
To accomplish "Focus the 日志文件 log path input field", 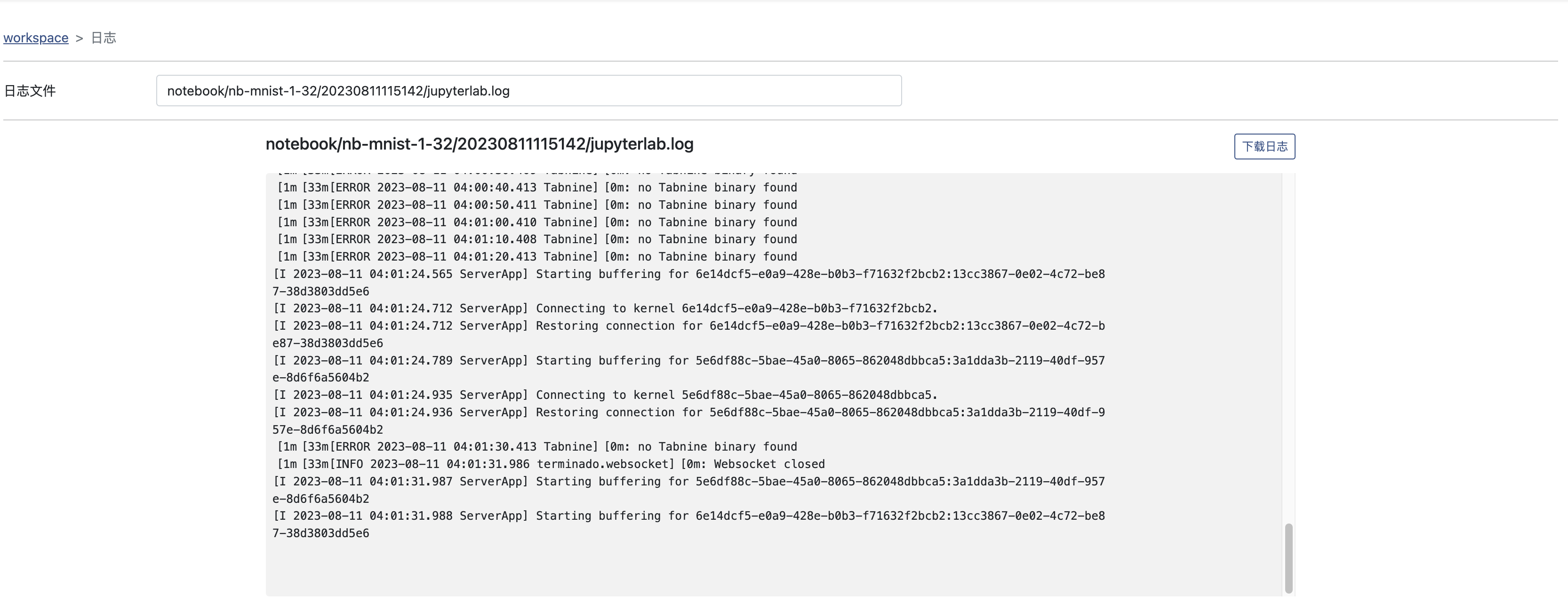I will pyautogui.click(x=528, y=91).
